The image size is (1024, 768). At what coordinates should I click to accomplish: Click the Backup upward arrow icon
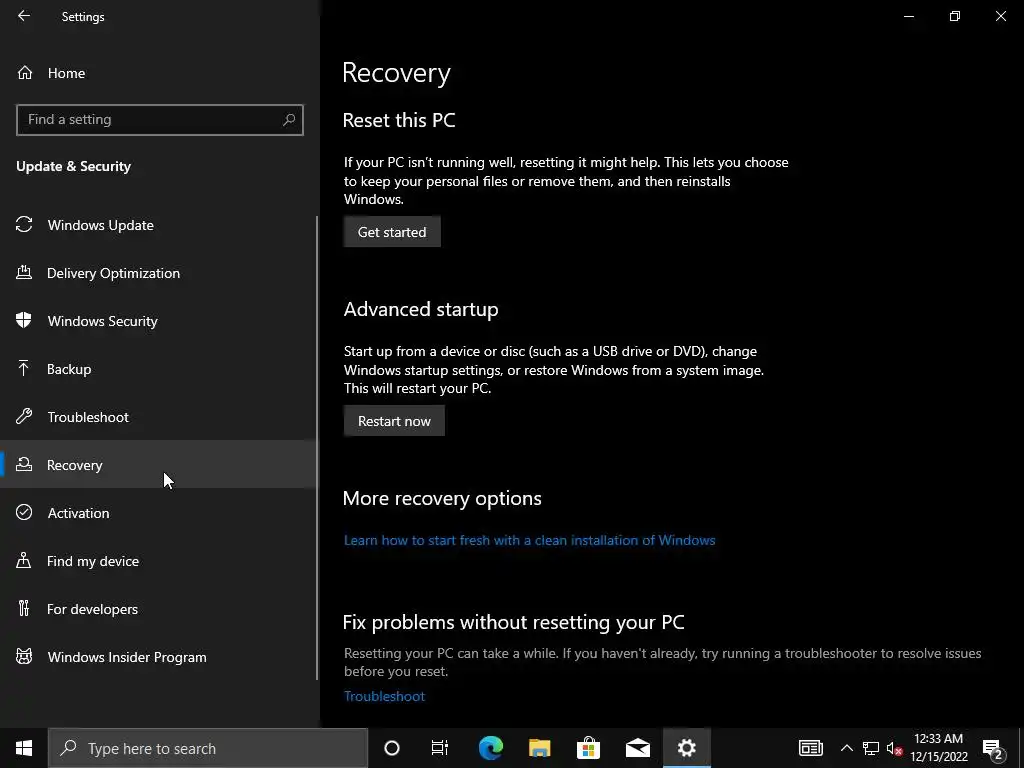24,368
